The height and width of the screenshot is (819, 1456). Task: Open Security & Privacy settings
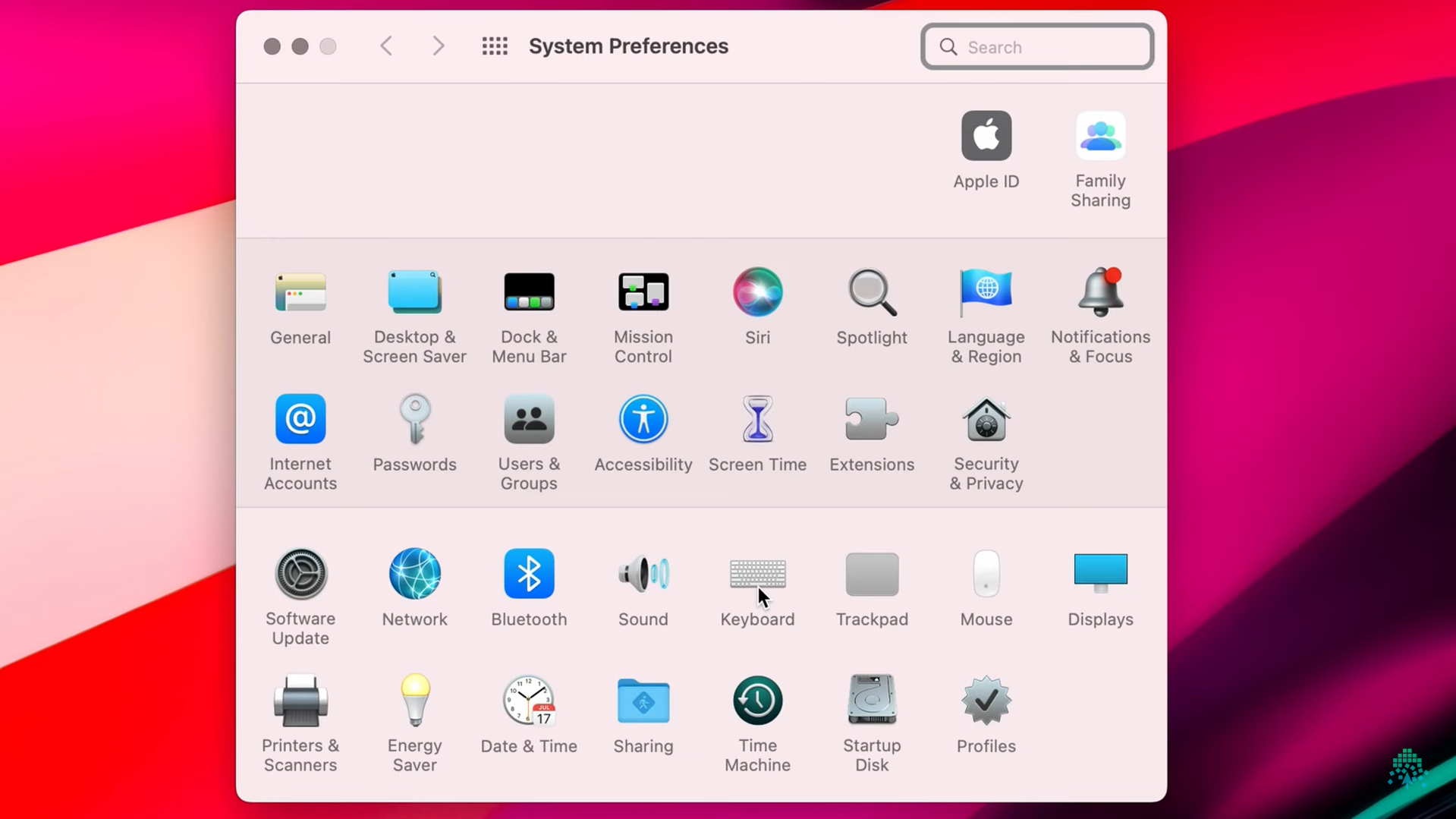985,420
